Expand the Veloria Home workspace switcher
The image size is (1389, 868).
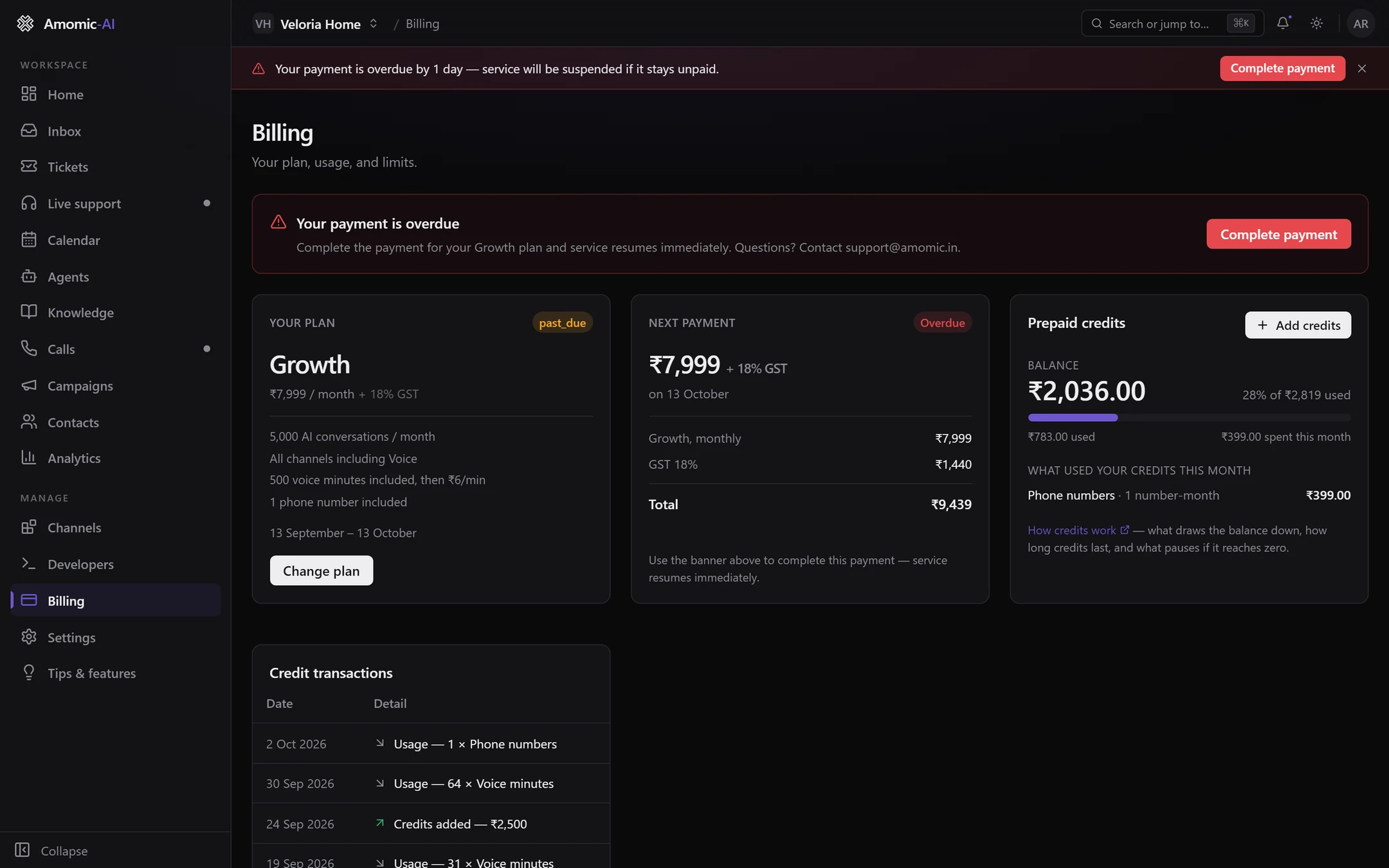(x=316, y=24)
